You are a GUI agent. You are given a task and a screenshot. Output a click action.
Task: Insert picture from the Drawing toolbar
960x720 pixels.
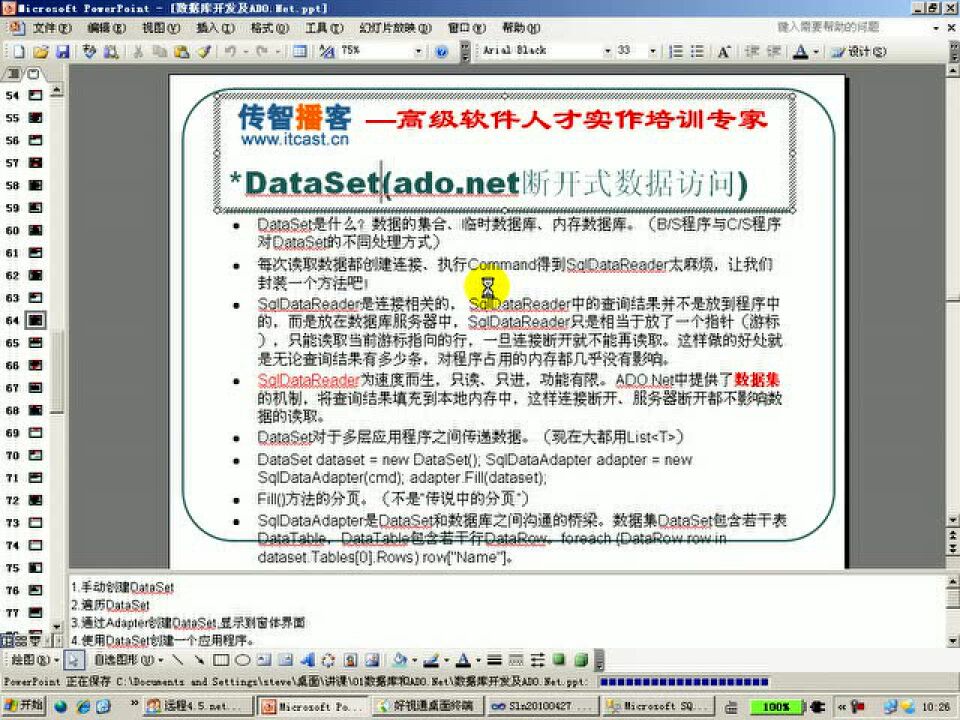(x=372, y=659)
